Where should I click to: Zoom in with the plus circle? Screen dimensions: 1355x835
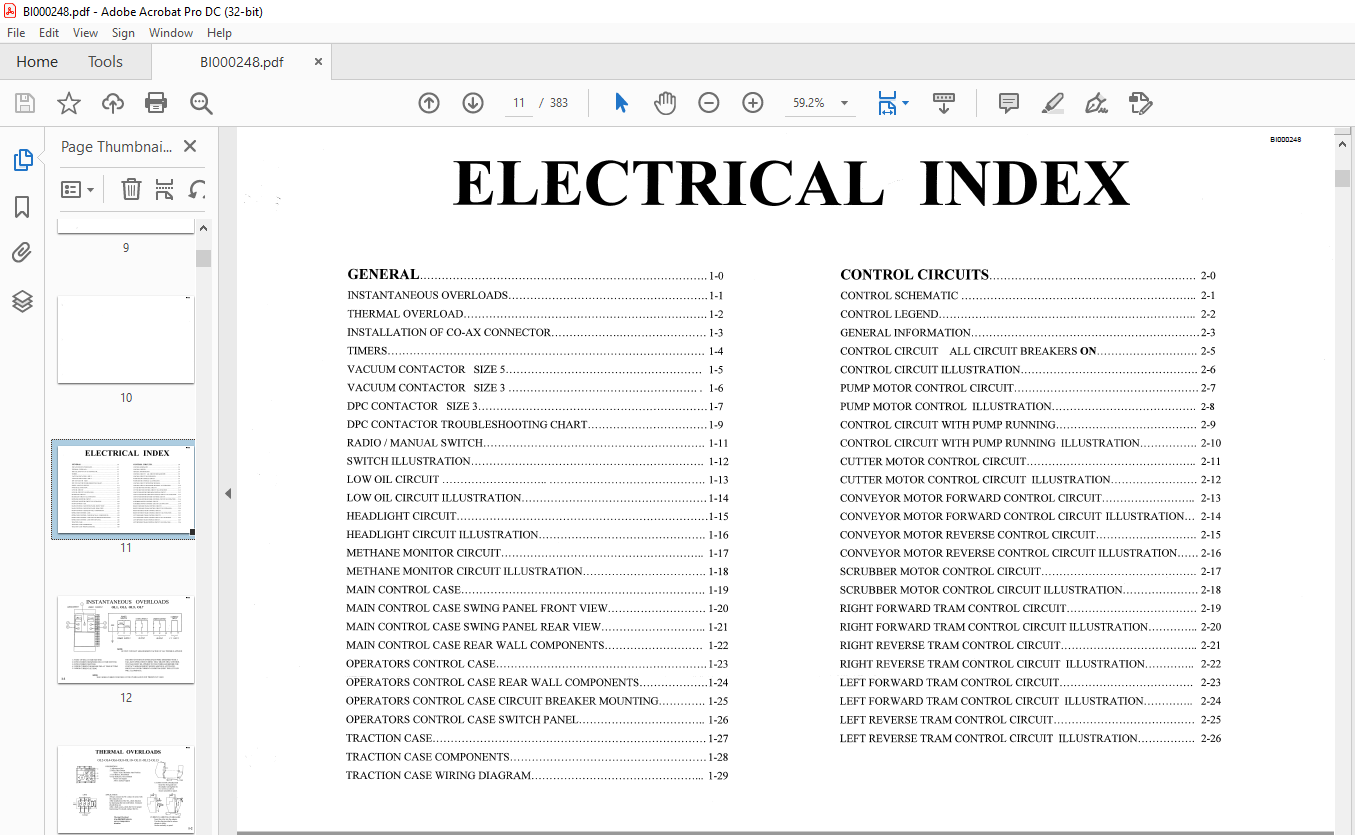coord(753,103)
